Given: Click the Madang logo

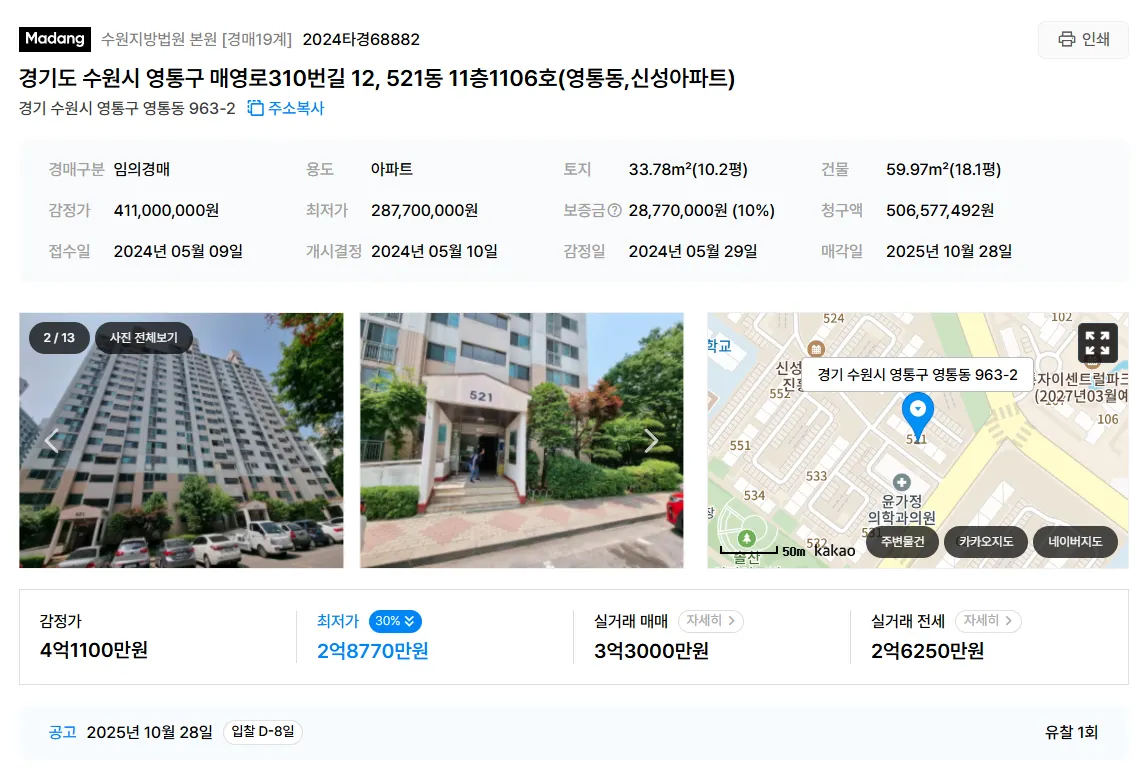Looking at the screenshot, I should [x=55, y=39].
